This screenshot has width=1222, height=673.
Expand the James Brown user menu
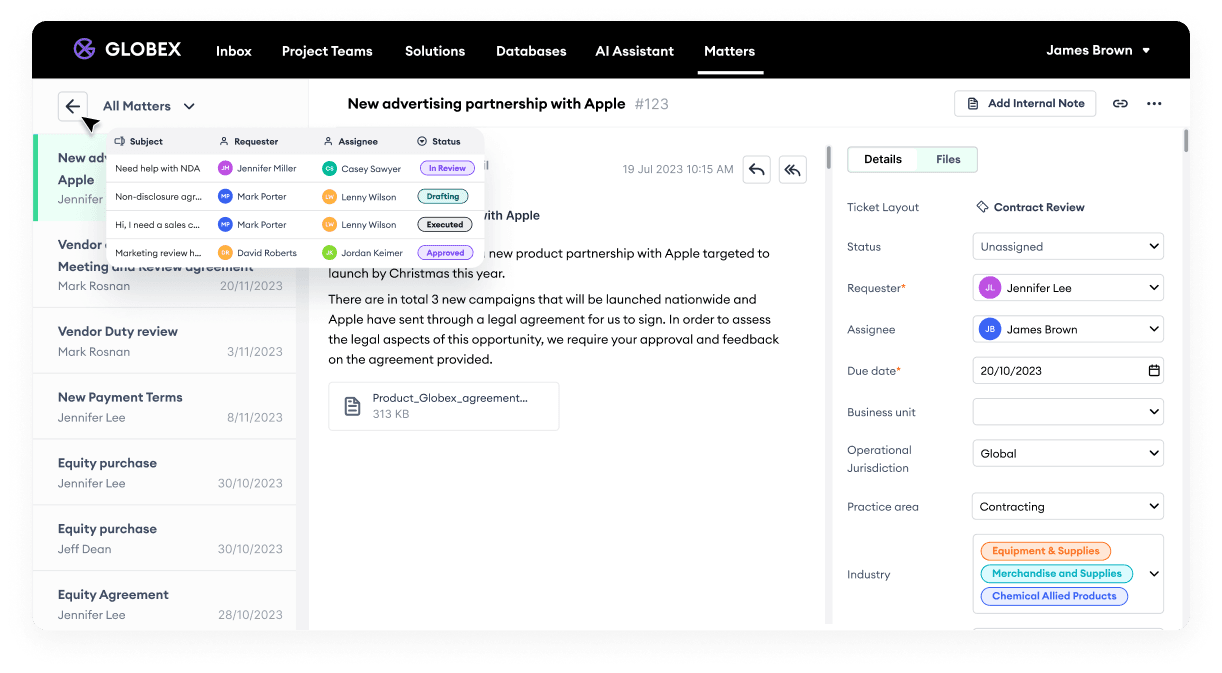click(1098, 51)
